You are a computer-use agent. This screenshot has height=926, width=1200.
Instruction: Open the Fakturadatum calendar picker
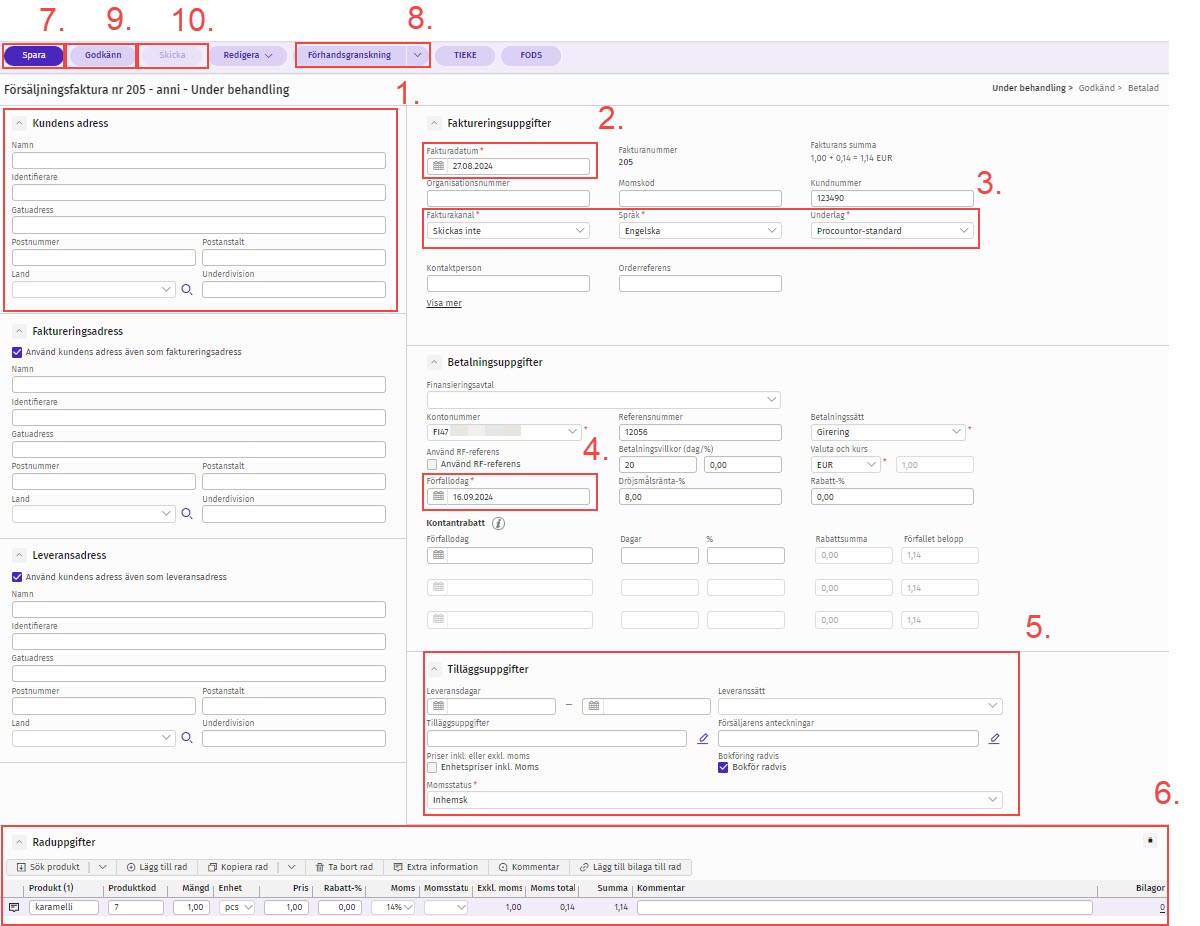pyautogui.click(x=437, y=167)
